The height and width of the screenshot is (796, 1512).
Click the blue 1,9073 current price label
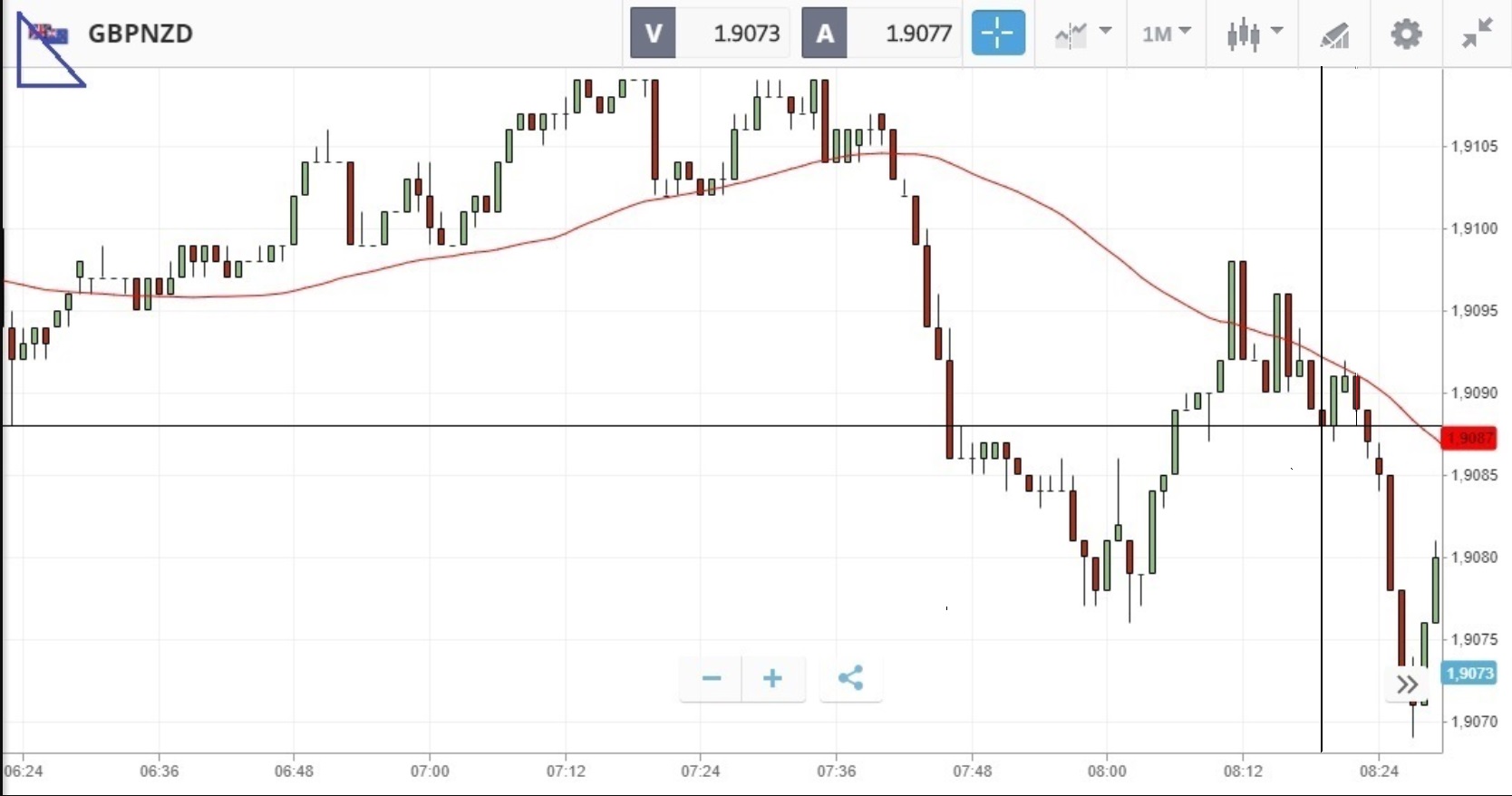1469,674
